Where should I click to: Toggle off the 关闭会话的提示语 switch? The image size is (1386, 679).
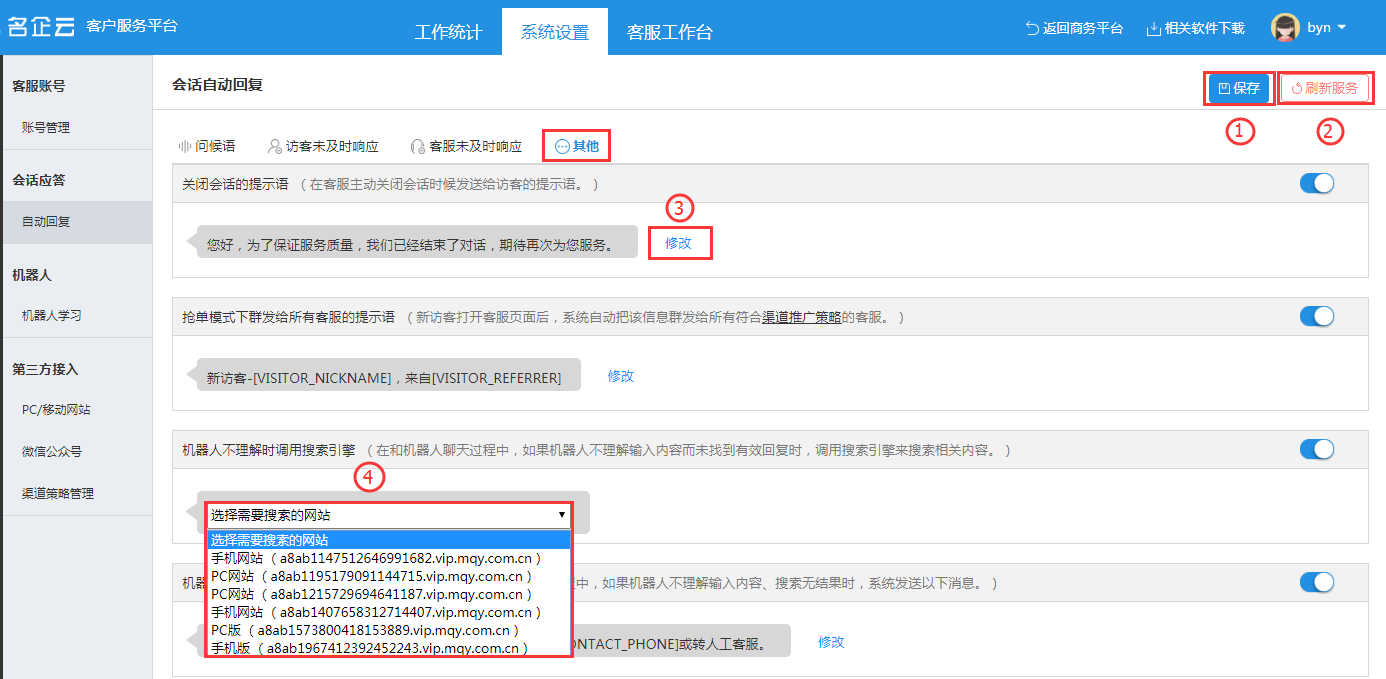pos(1317,183)
